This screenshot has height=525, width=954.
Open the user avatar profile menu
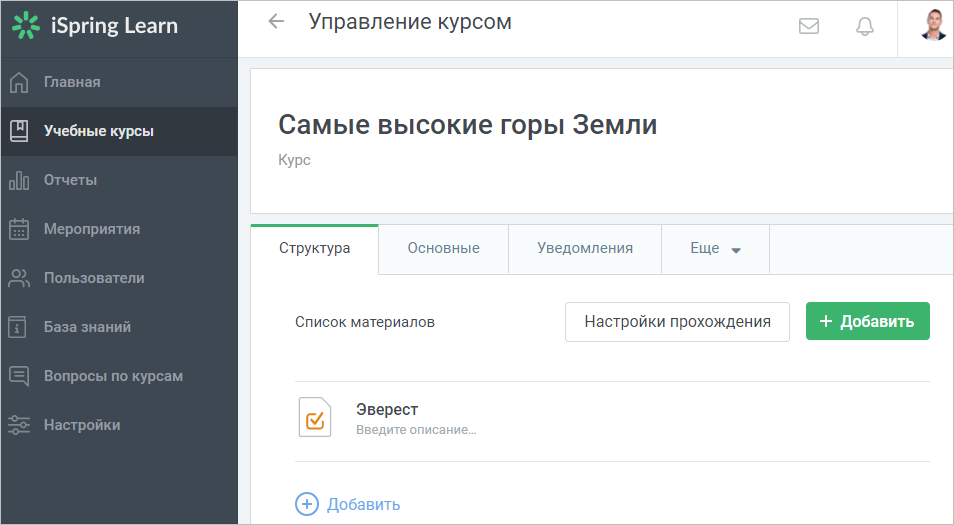[x=933, y=25]
